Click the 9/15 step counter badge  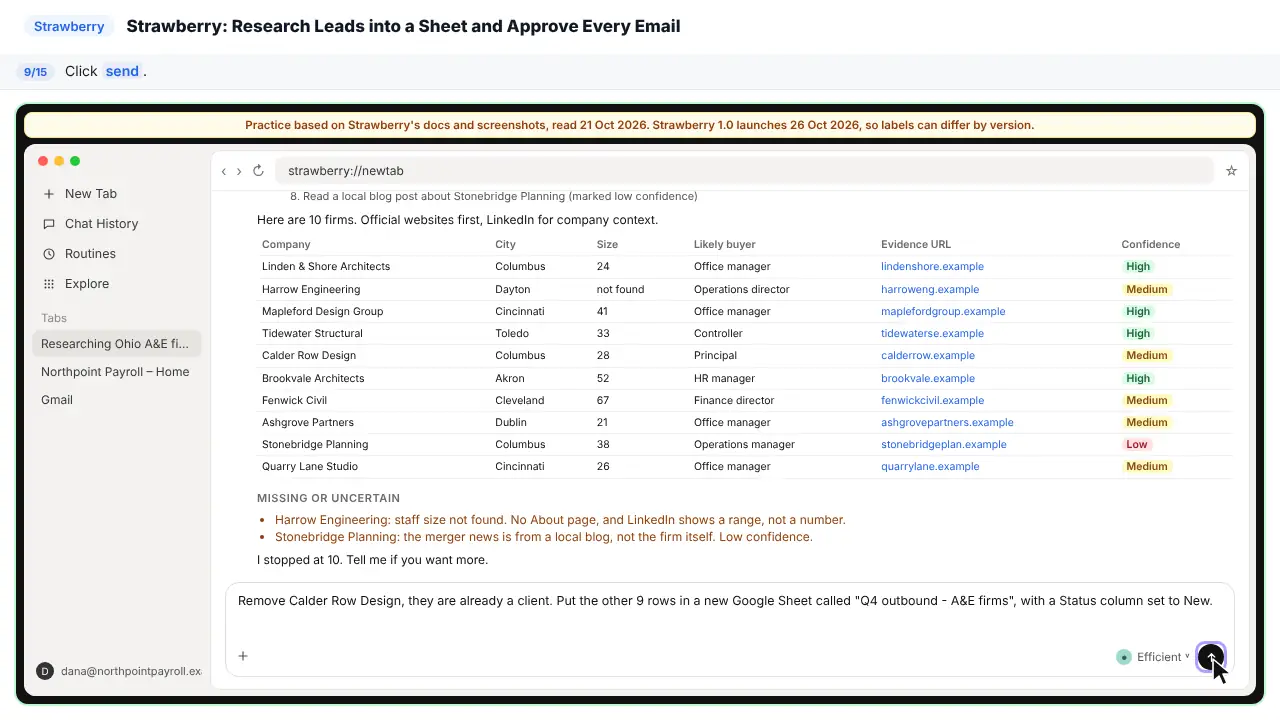[36, 72]
